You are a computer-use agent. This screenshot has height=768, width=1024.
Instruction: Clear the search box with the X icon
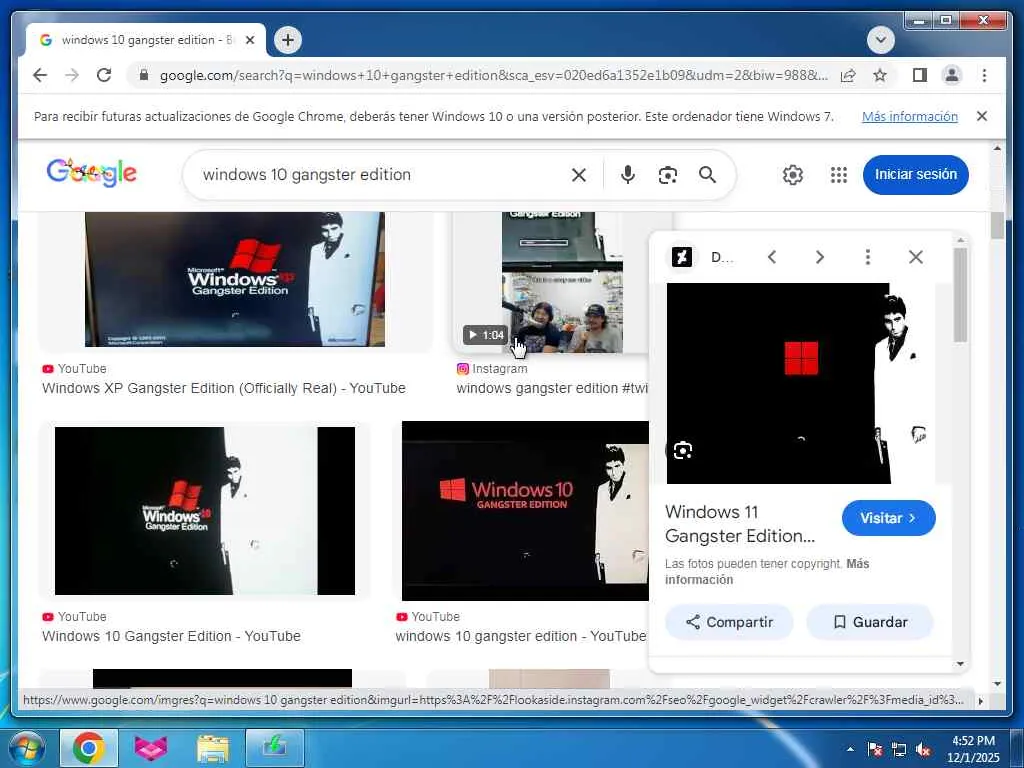coord(579,175)
